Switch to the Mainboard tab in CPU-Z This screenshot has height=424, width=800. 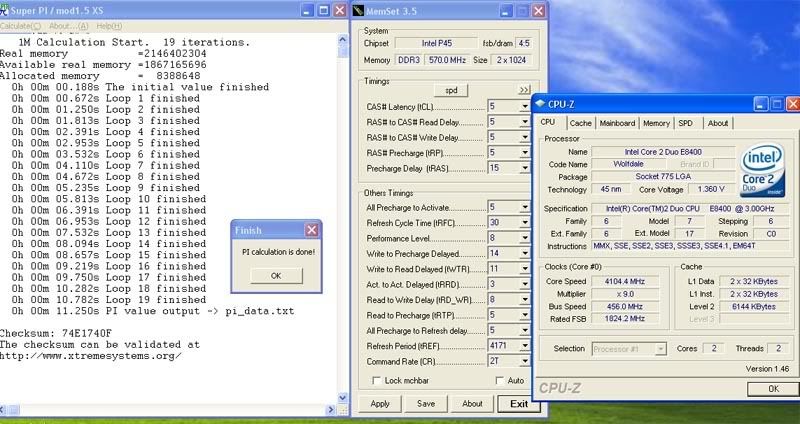[617, 123]
